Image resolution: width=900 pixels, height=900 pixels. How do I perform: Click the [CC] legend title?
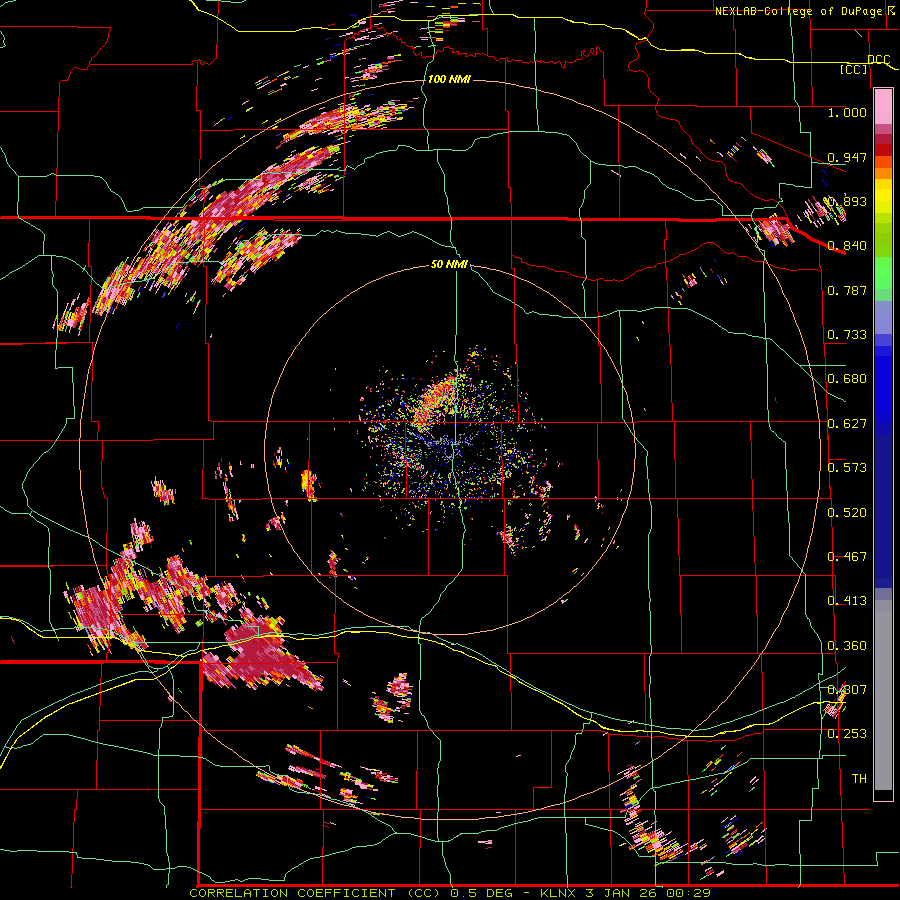(853, 69)
